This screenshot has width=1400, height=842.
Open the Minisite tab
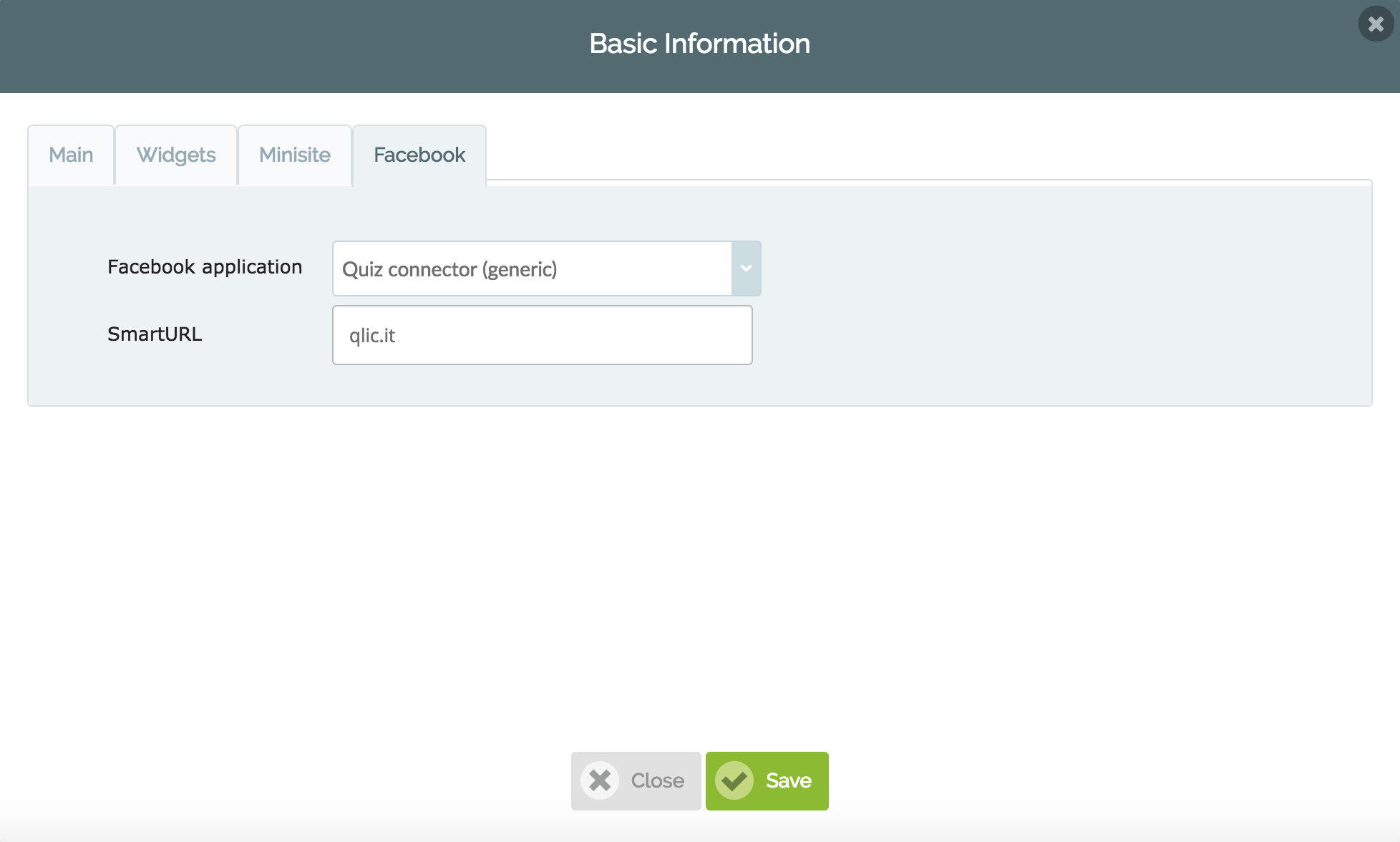pos(295,155)
